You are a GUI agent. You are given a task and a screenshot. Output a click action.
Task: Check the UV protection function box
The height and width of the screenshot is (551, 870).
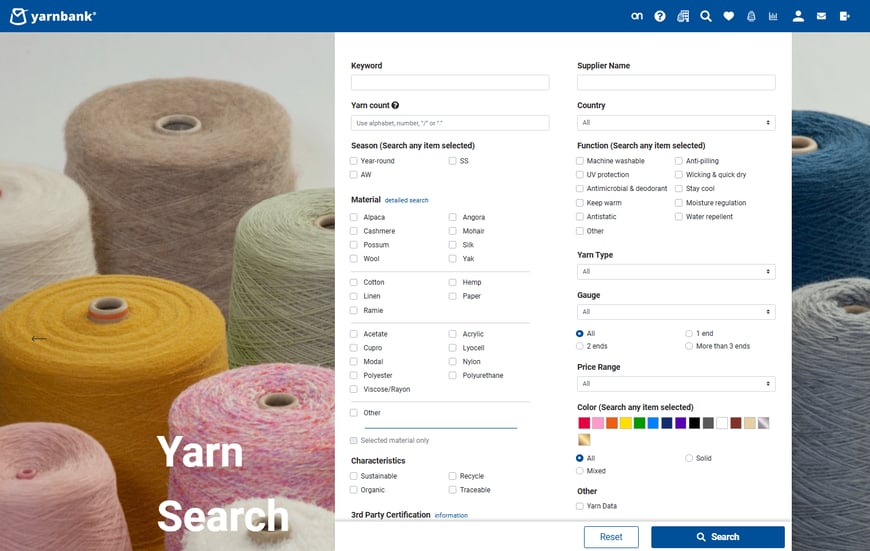pos(580,175)
